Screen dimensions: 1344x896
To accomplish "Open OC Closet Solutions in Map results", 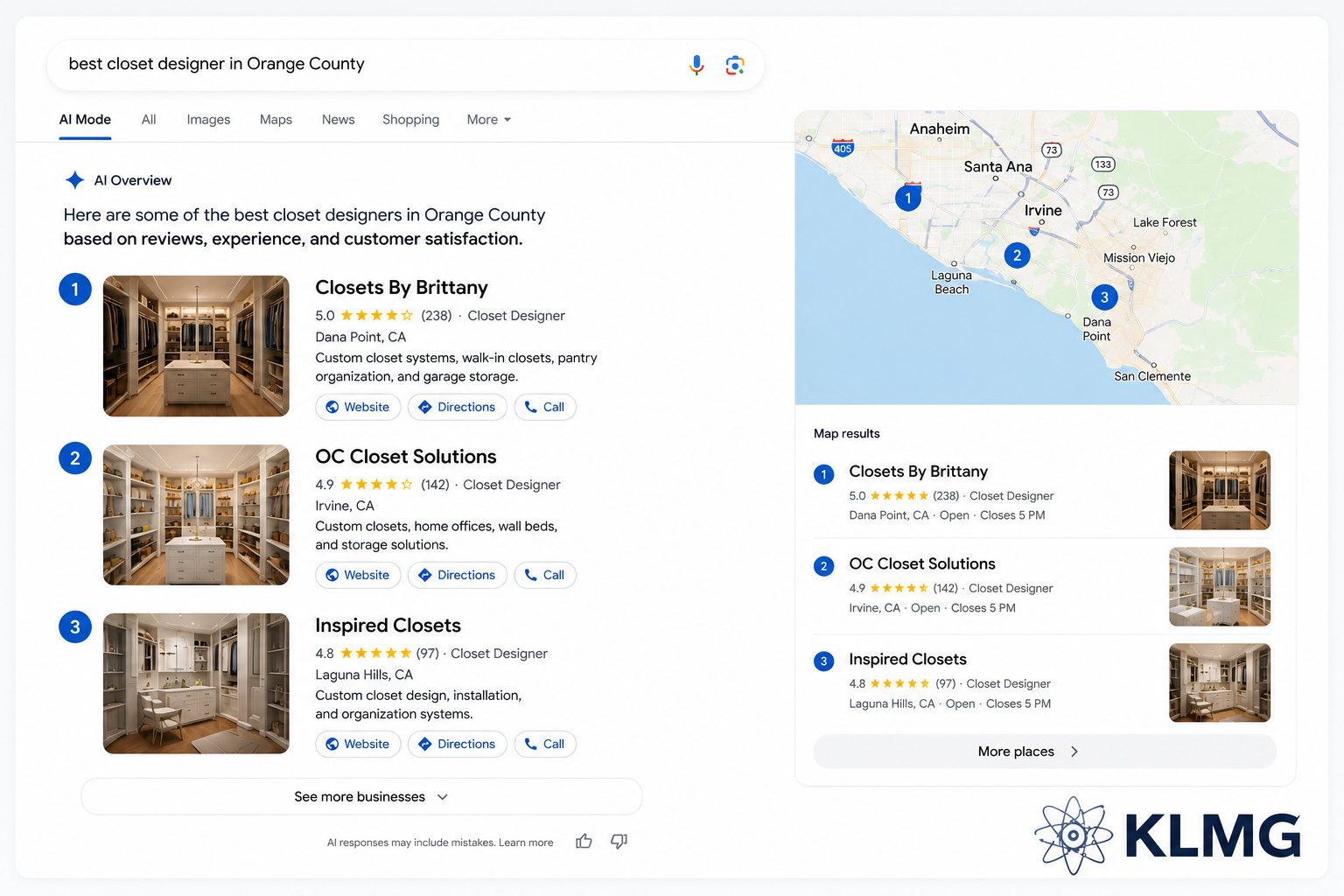I will click(x=922, y=564).
